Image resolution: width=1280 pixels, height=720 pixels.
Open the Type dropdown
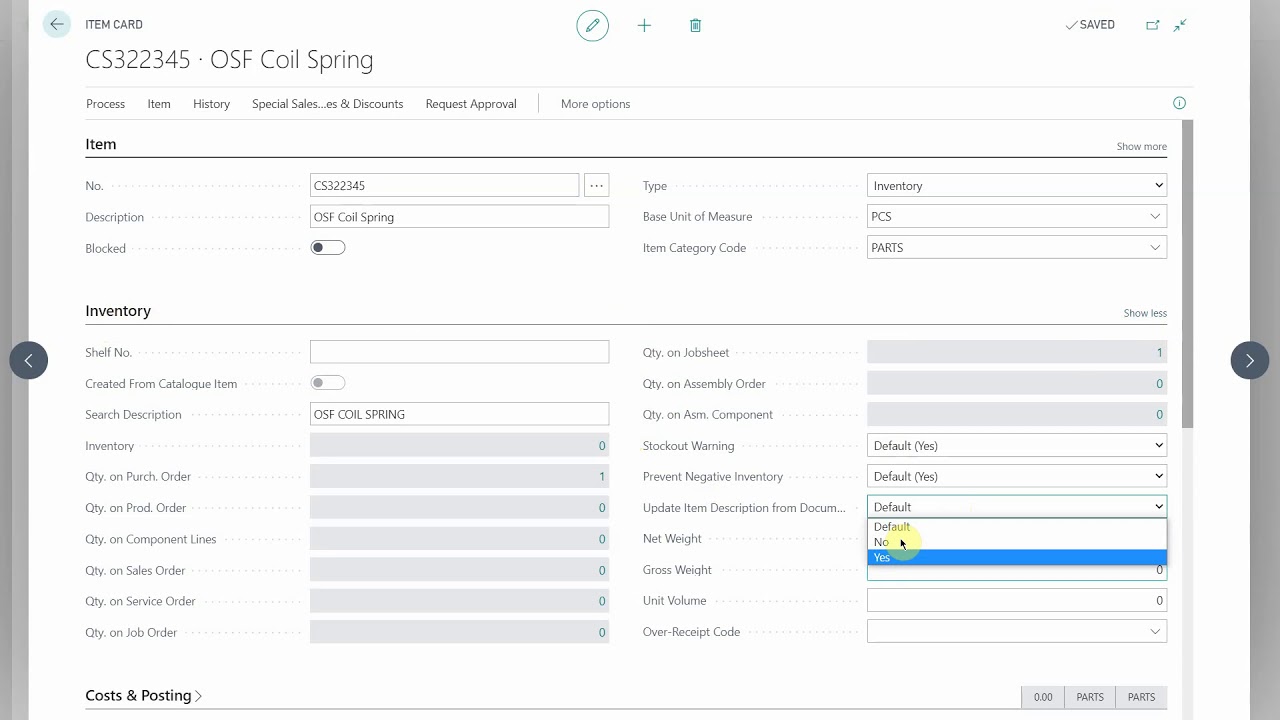[1017, 185]
